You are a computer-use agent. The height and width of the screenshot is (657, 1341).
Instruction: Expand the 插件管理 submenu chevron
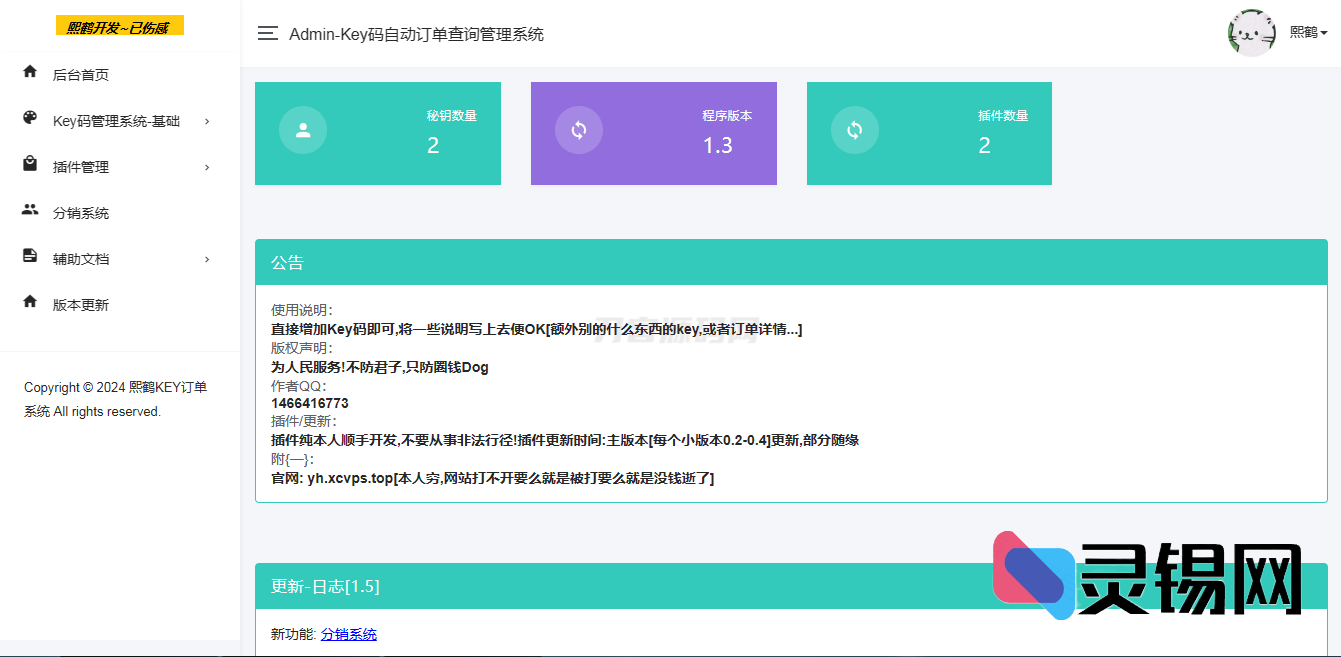[207, 166]
